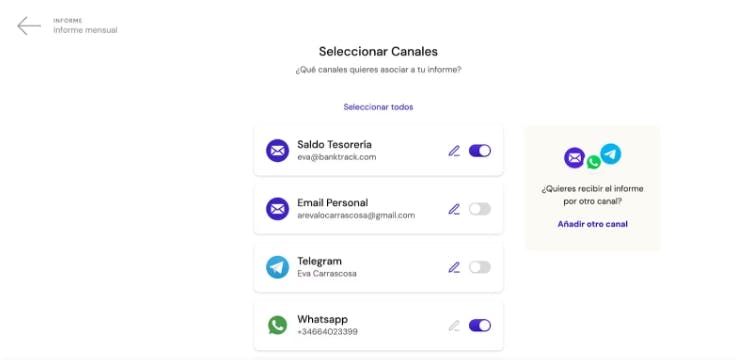
Task: Select the Telegram Eva Carrascosa card
Action: pyautogui.click(x=378, y=267)
